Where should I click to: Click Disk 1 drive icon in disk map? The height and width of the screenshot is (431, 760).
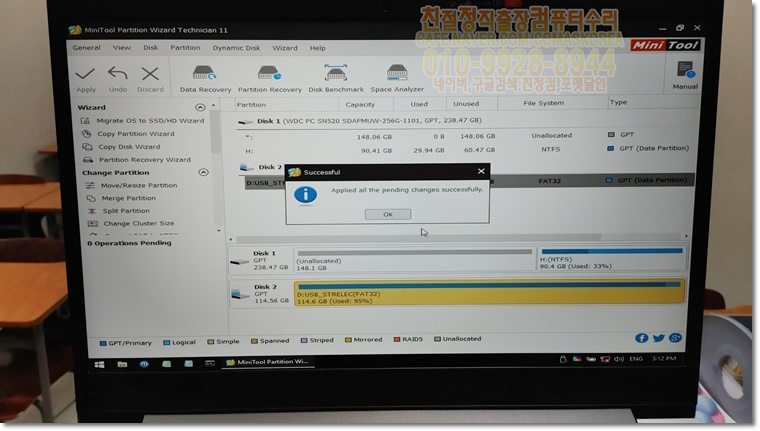pyautogui.click(x=240, y=261)
